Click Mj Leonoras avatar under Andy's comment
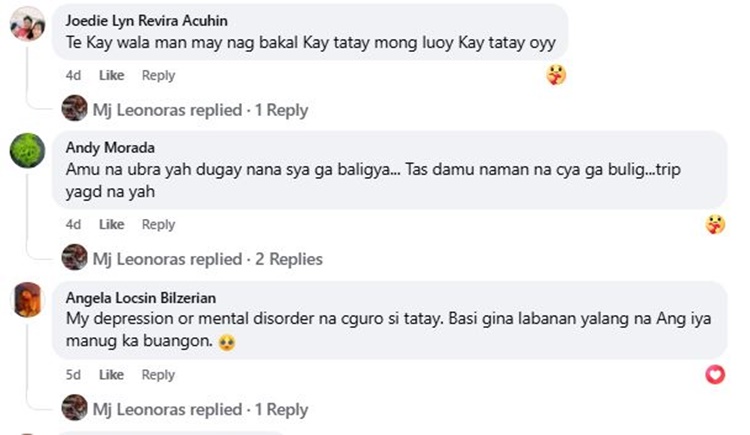750x435 pixels. click(74, 257)
